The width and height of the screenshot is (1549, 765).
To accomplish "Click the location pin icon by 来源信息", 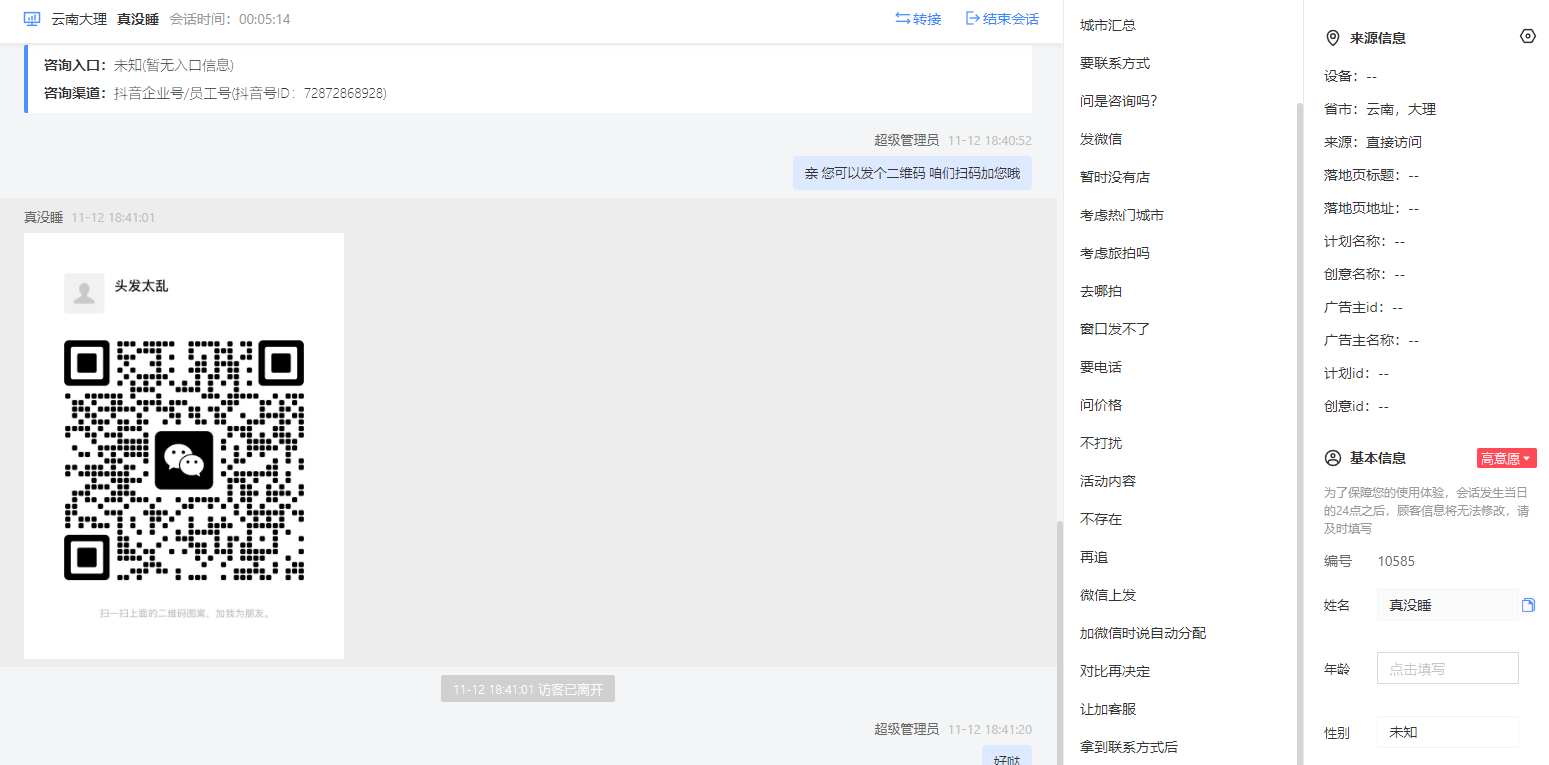I will (x=1332, y=38).
